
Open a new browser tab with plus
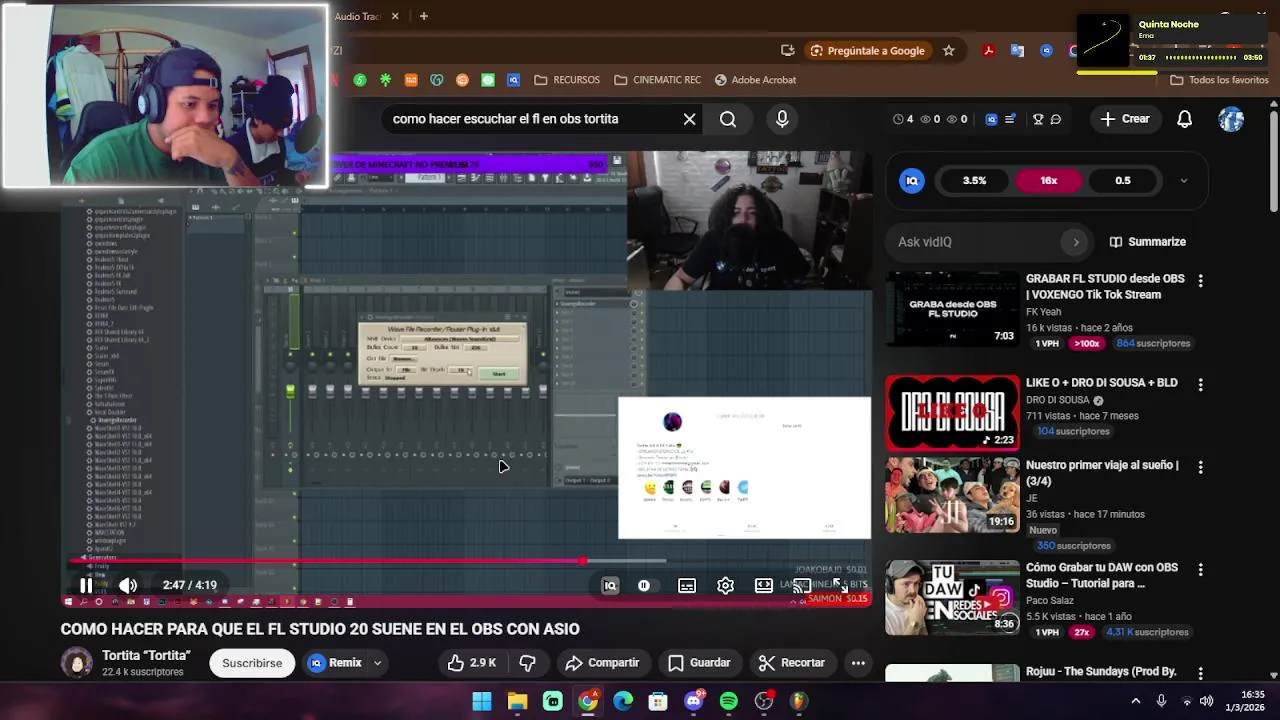pos(424,16)
